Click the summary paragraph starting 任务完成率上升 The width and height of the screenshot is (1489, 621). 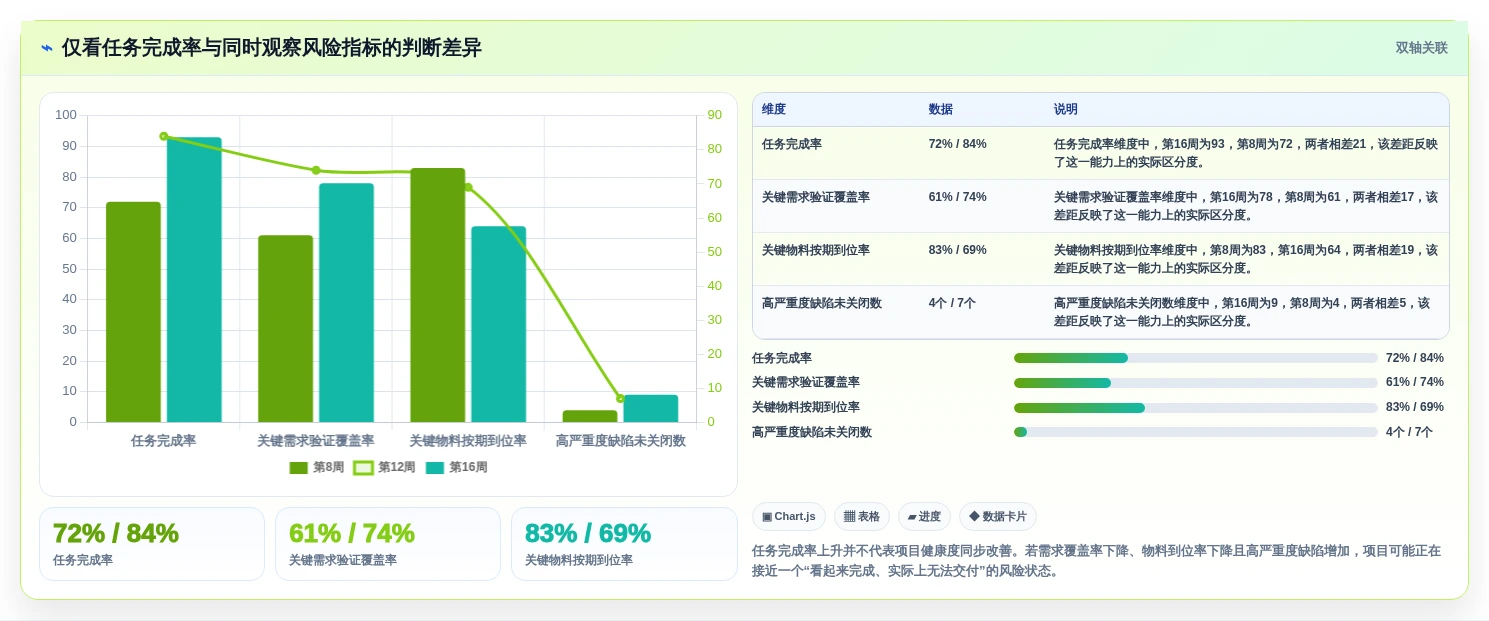click(1096, 561)
